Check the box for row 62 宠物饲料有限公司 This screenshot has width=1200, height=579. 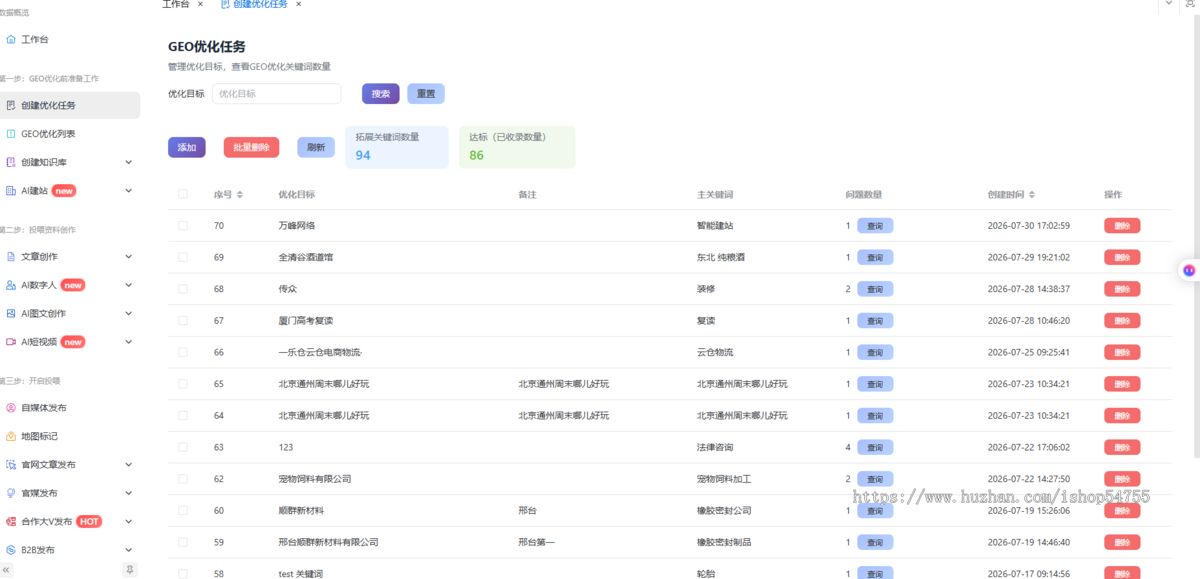pyautogui.click(x=183, y=479)
